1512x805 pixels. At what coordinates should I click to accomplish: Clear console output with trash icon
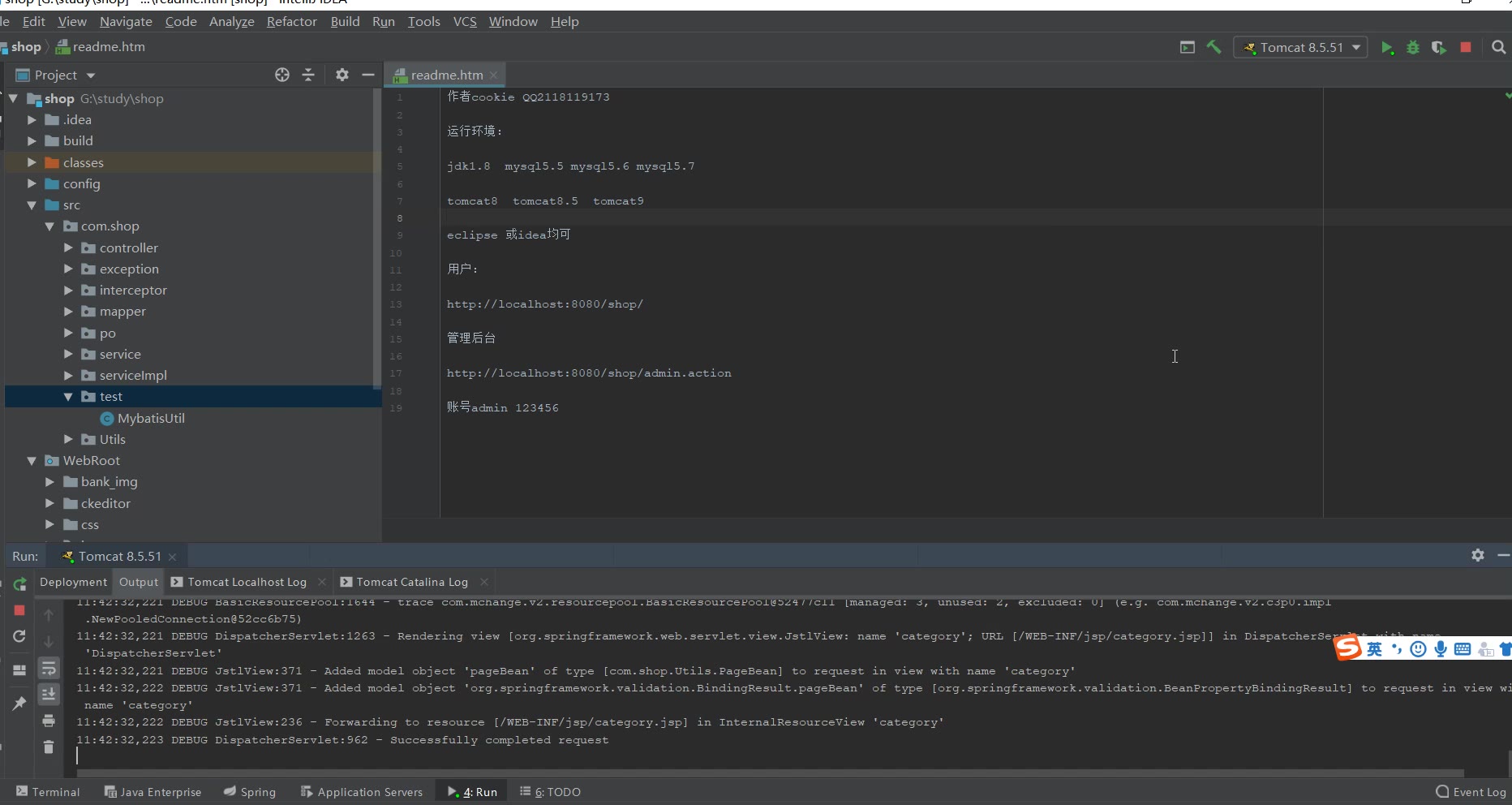point(49,747)
